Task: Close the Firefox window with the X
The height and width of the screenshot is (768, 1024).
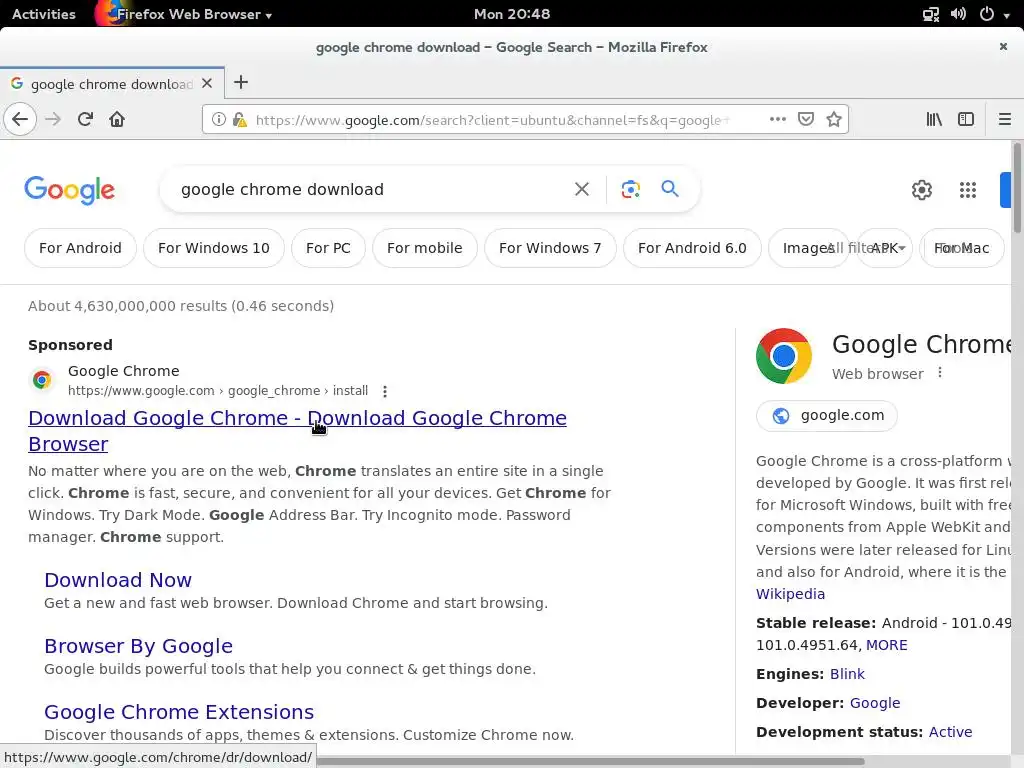Action: coord(1003,46)
